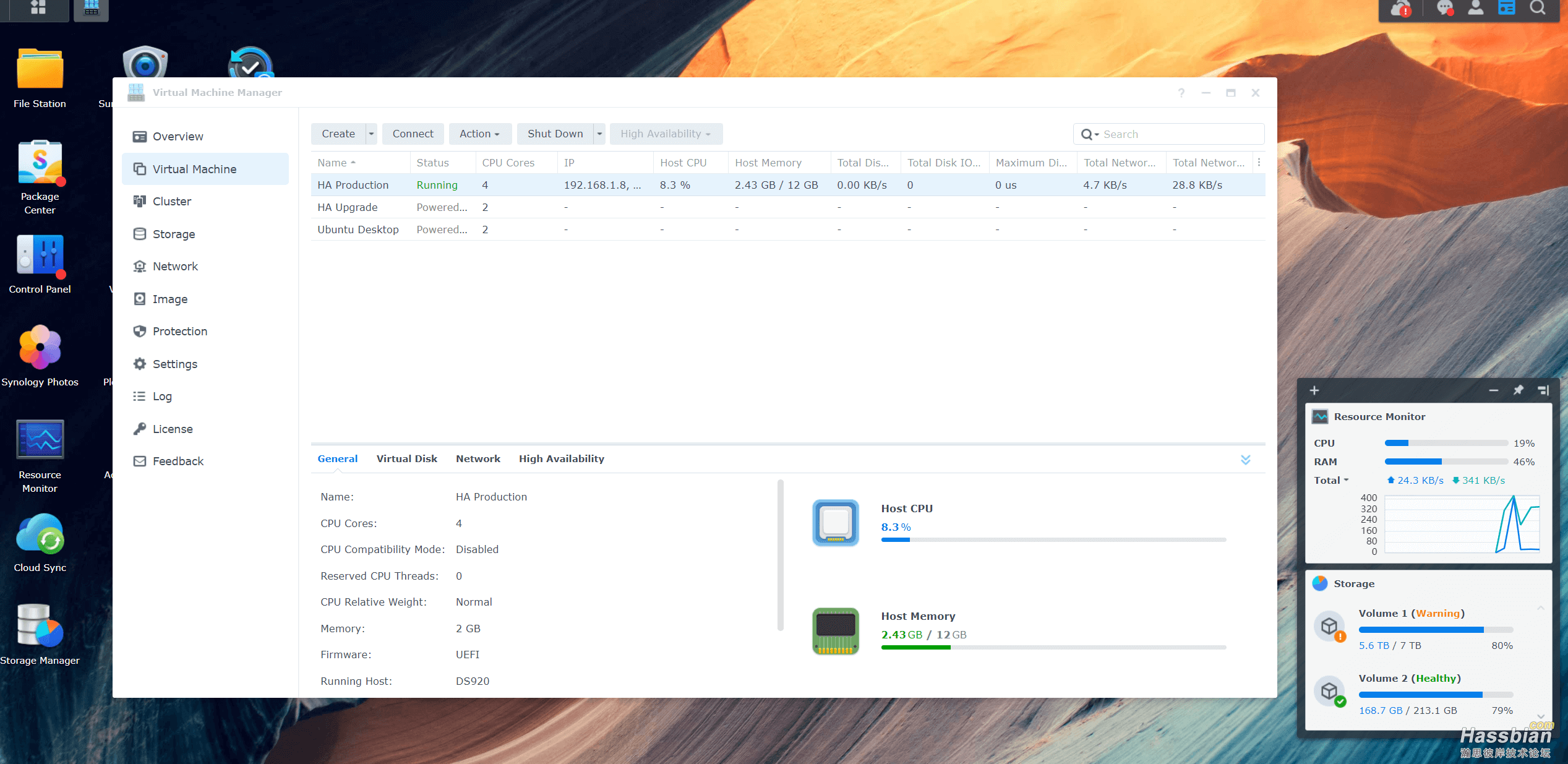Open the Create button dropdown arrow
The height and width of the screenshot is (764, 1568).
(371, 134)
